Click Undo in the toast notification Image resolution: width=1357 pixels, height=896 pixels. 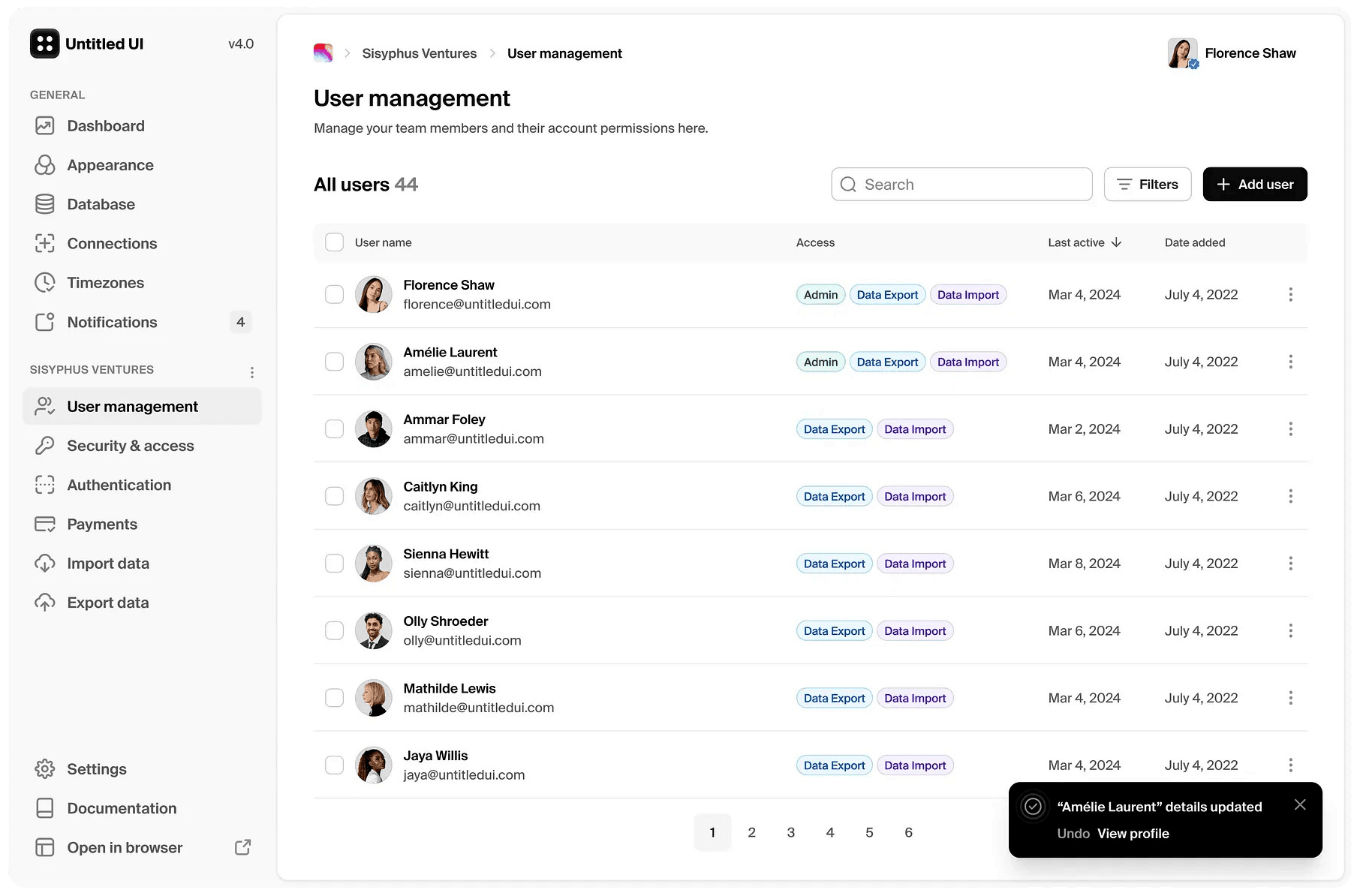1073,834
